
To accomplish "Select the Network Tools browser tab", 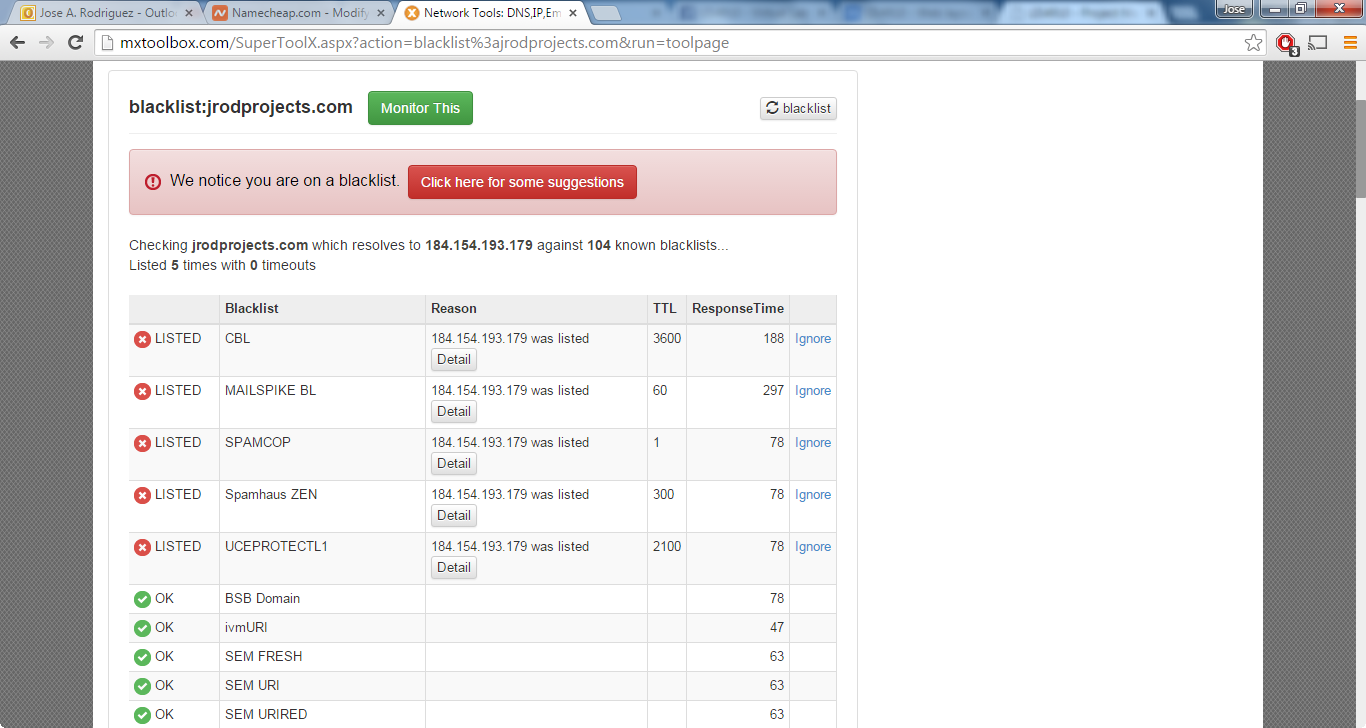I will [x=490, y=14].
